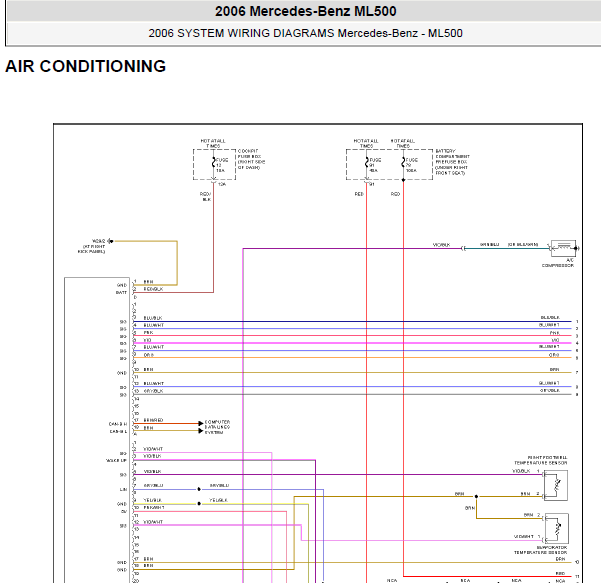Viewport: 601px width, 583px height.
Task: Click the 'LIN' pin label
Action: (x=123, y=489)
